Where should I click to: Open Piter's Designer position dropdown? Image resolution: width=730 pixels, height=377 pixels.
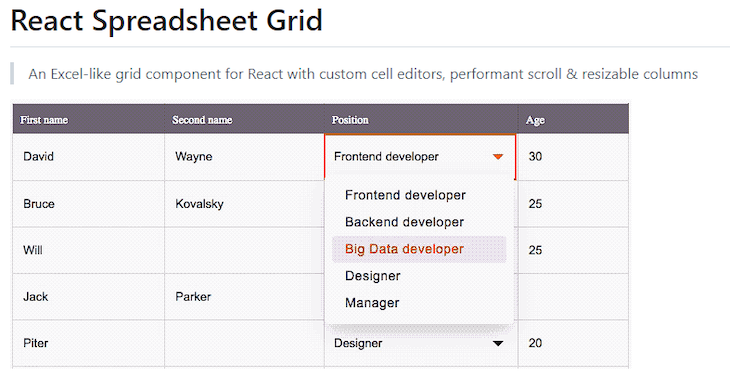(421, 343)
